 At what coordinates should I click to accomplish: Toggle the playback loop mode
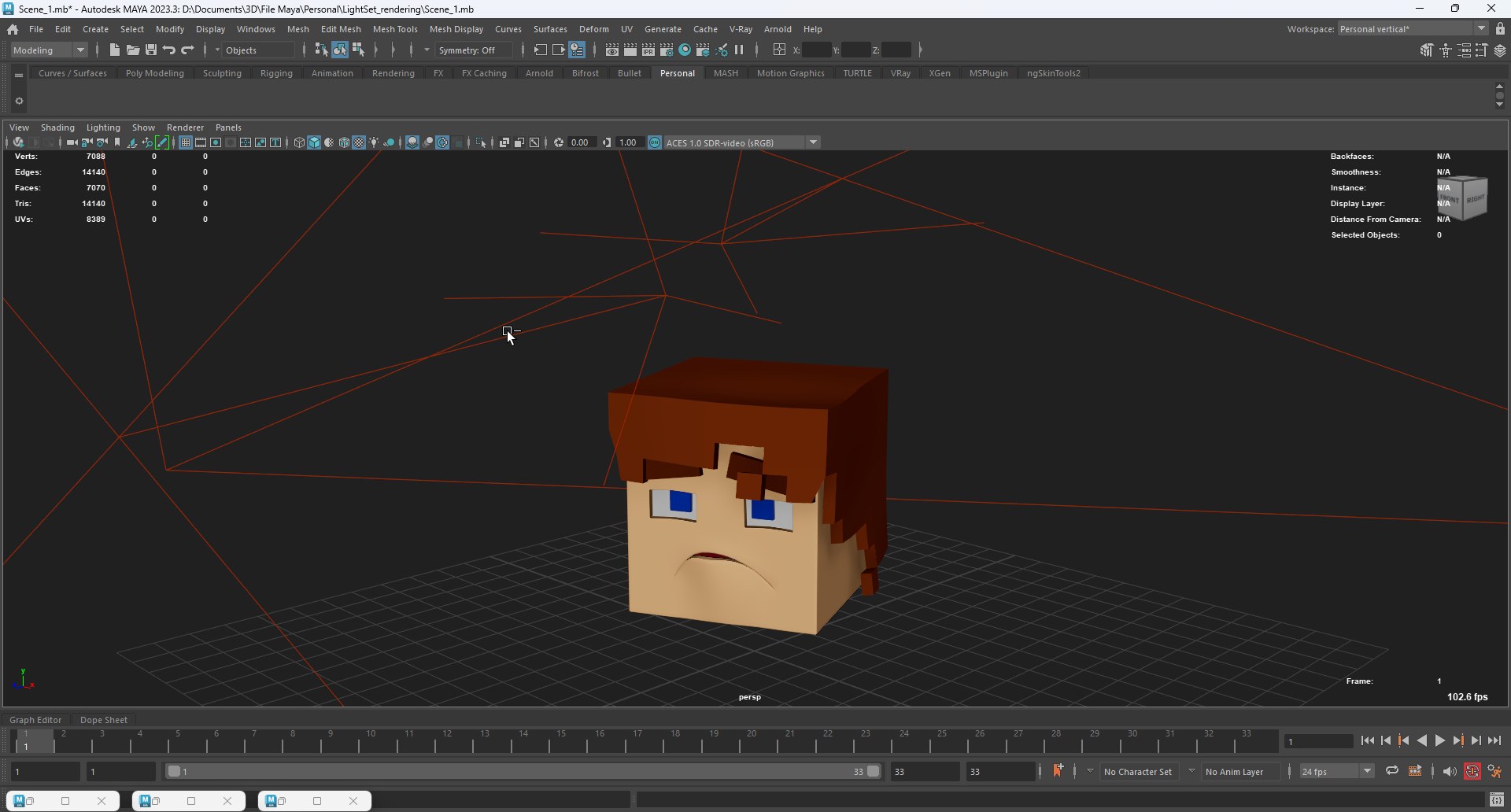(x=1392, y=771)
